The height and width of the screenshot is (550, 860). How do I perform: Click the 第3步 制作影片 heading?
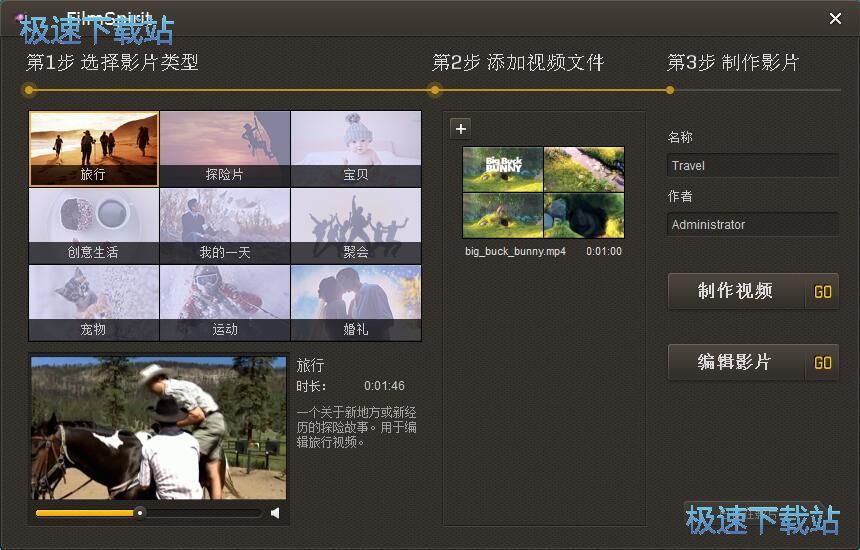point(733,63)
